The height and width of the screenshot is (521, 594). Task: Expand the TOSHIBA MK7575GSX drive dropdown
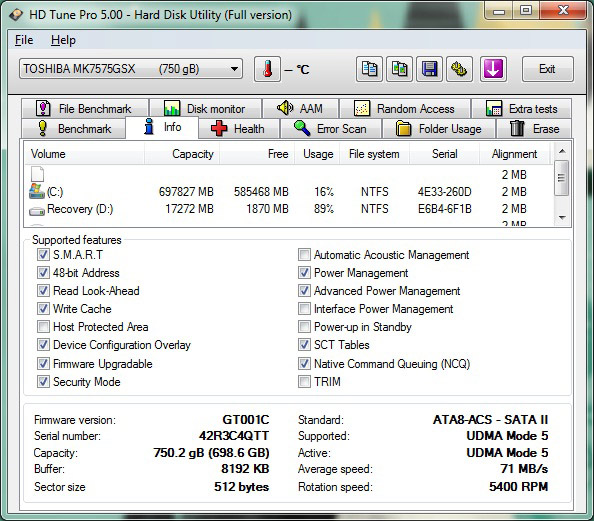pyautogui.click(x=131, y=69)
